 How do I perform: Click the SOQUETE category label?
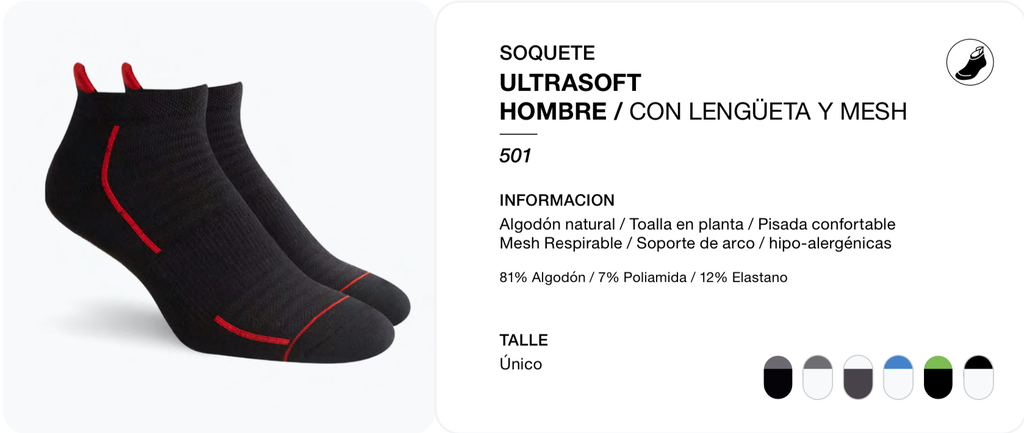pos(547,52)
